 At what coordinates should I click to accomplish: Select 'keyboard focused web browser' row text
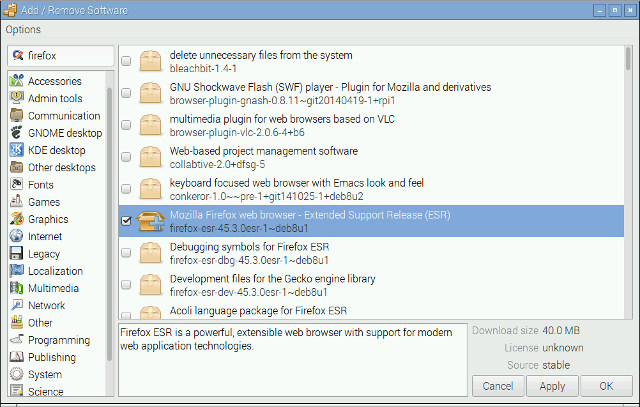click(297, 183)
